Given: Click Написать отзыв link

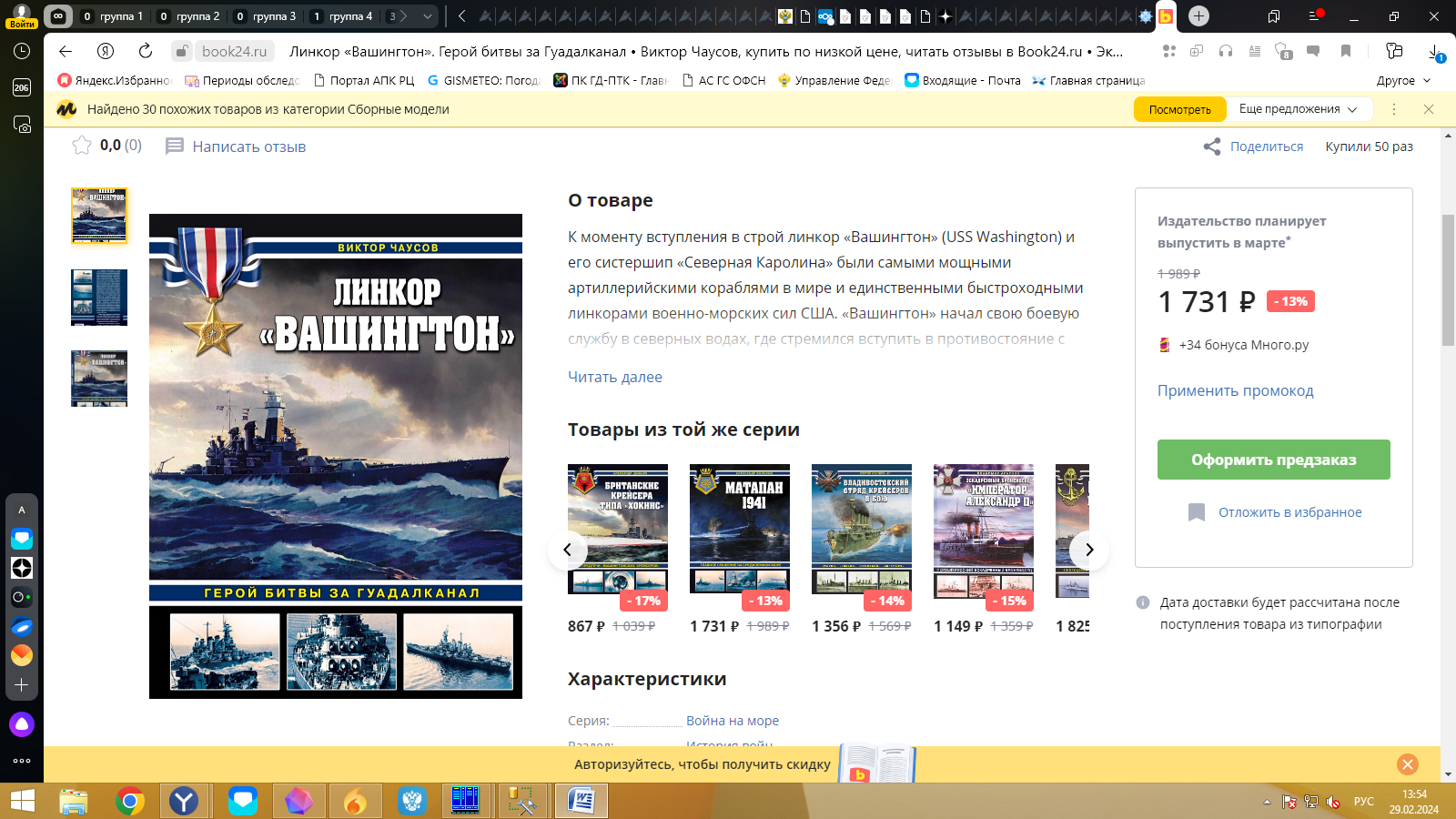Looking at the screenshot, I should click(249, 147).
